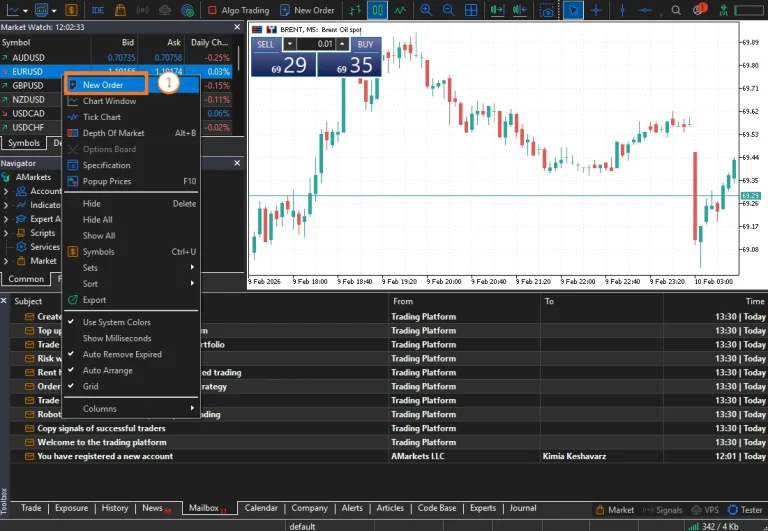Open the search magnifier icon
768x531 pixels.
pyautogui.click(x=676, y=10)
